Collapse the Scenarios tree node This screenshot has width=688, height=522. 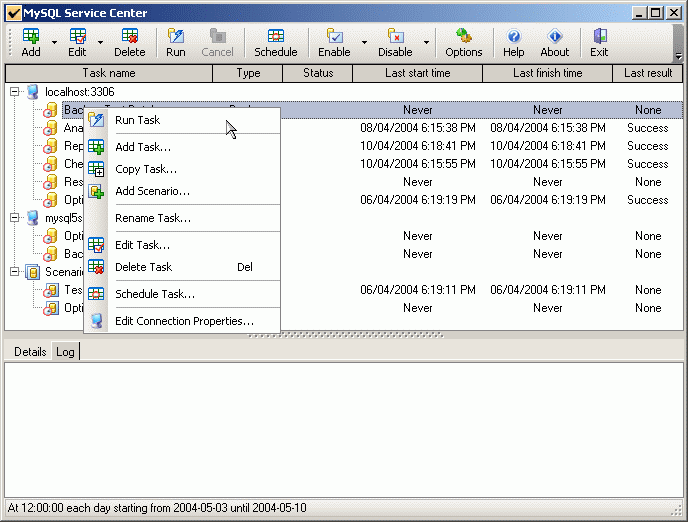pos(14,272)
